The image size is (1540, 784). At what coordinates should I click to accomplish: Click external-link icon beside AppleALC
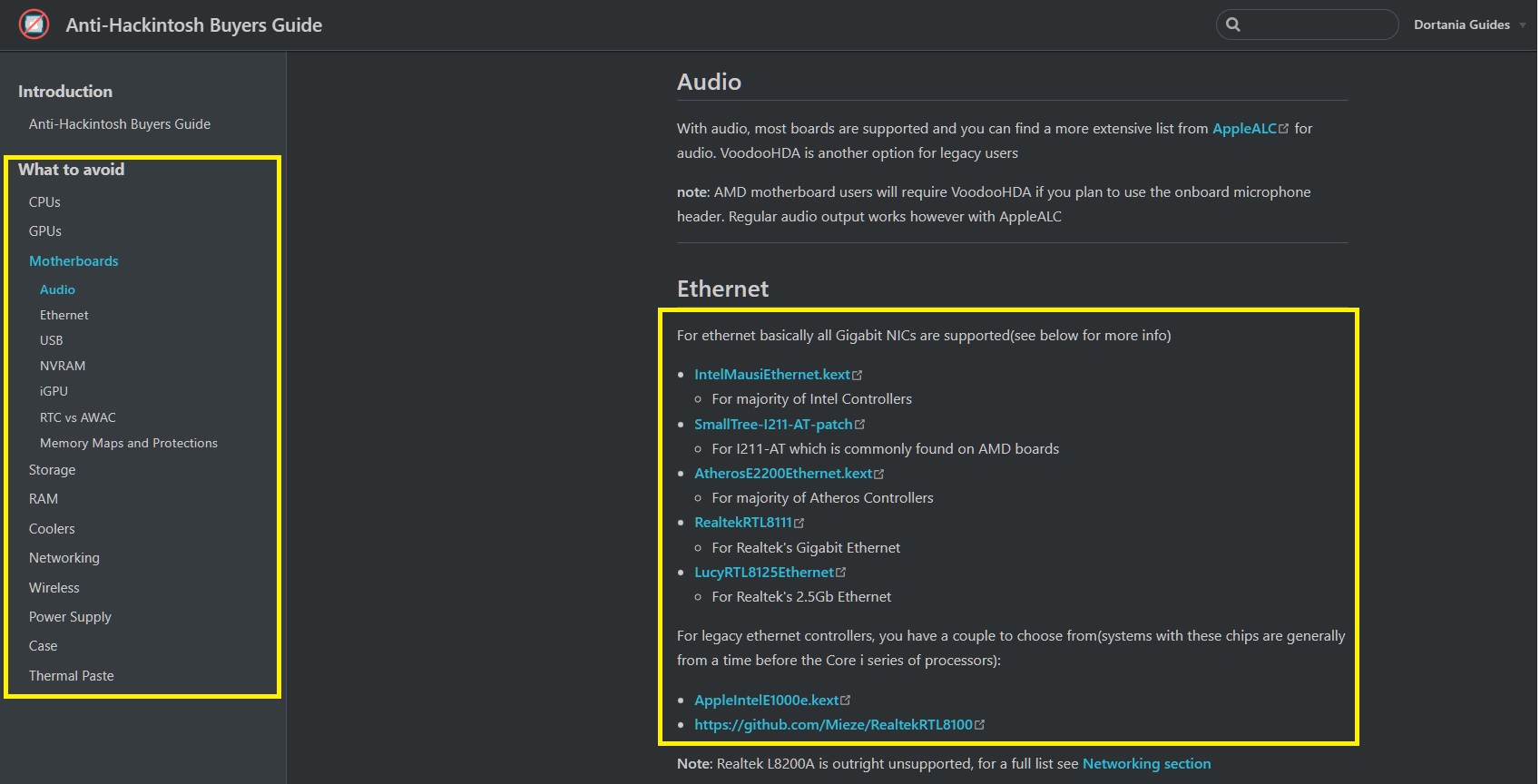1283,129
